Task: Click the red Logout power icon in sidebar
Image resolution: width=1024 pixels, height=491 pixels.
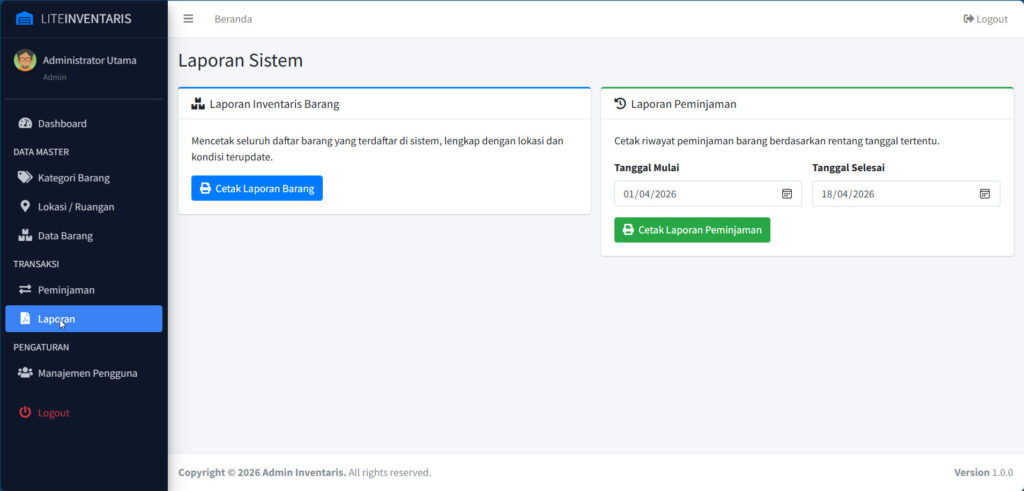Action: (x=25, y=413)
